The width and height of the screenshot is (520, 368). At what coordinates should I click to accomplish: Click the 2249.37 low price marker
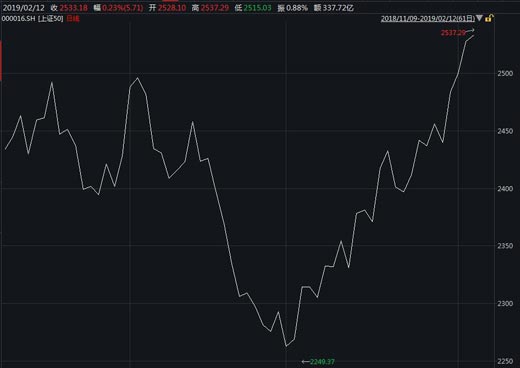322,362
